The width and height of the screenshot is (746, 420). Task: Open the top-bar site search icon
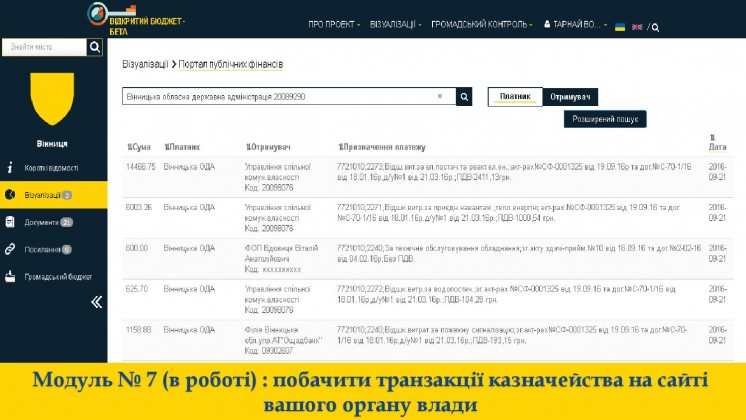click(x=656, y=27)
